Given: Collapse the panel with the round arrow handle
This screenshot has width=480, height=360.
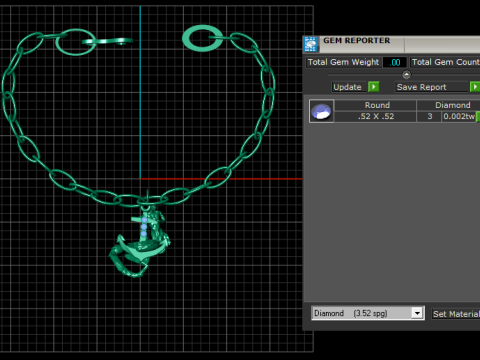Looking at the screenshot, I should (x=406, y=74).
